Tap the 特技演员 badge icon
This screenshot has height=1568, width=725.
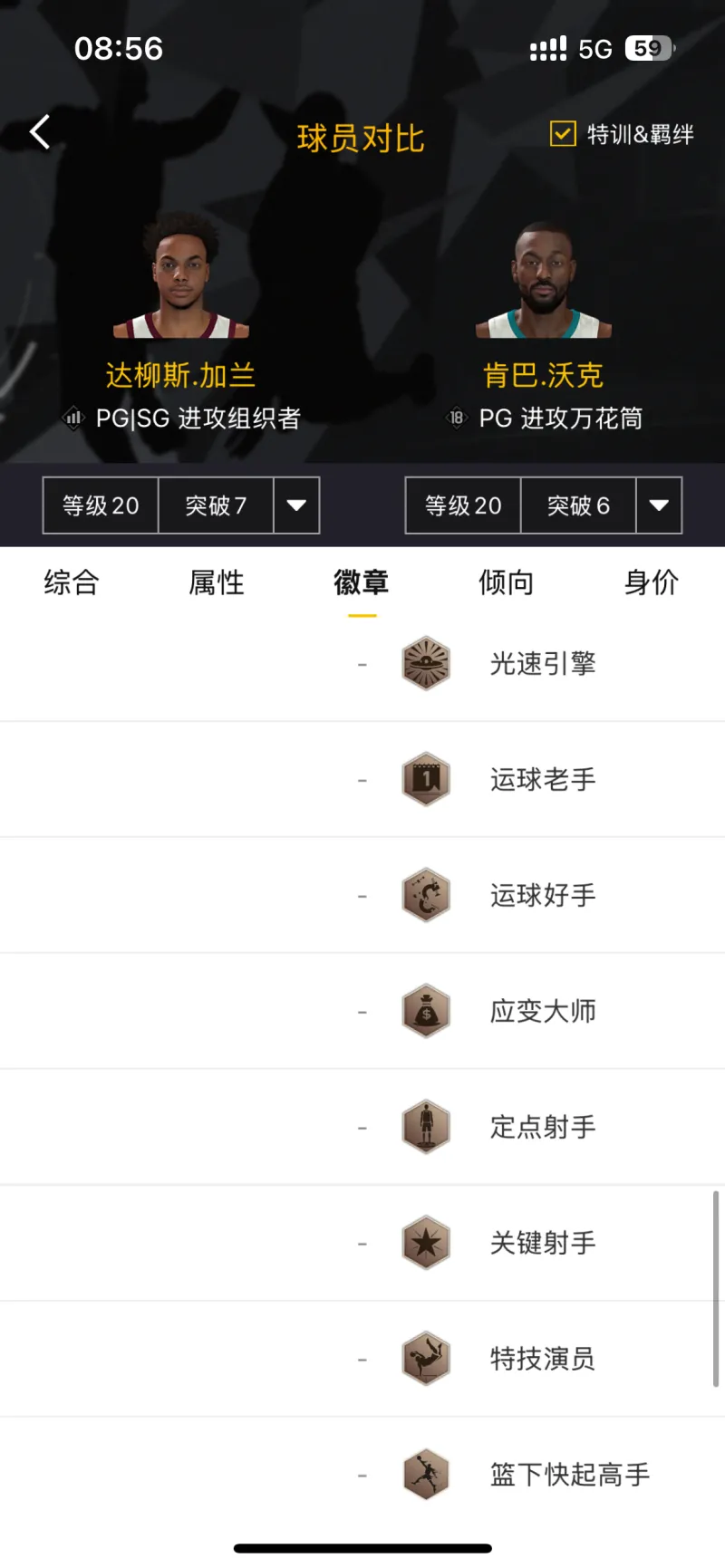click(x=426, y=1359)
